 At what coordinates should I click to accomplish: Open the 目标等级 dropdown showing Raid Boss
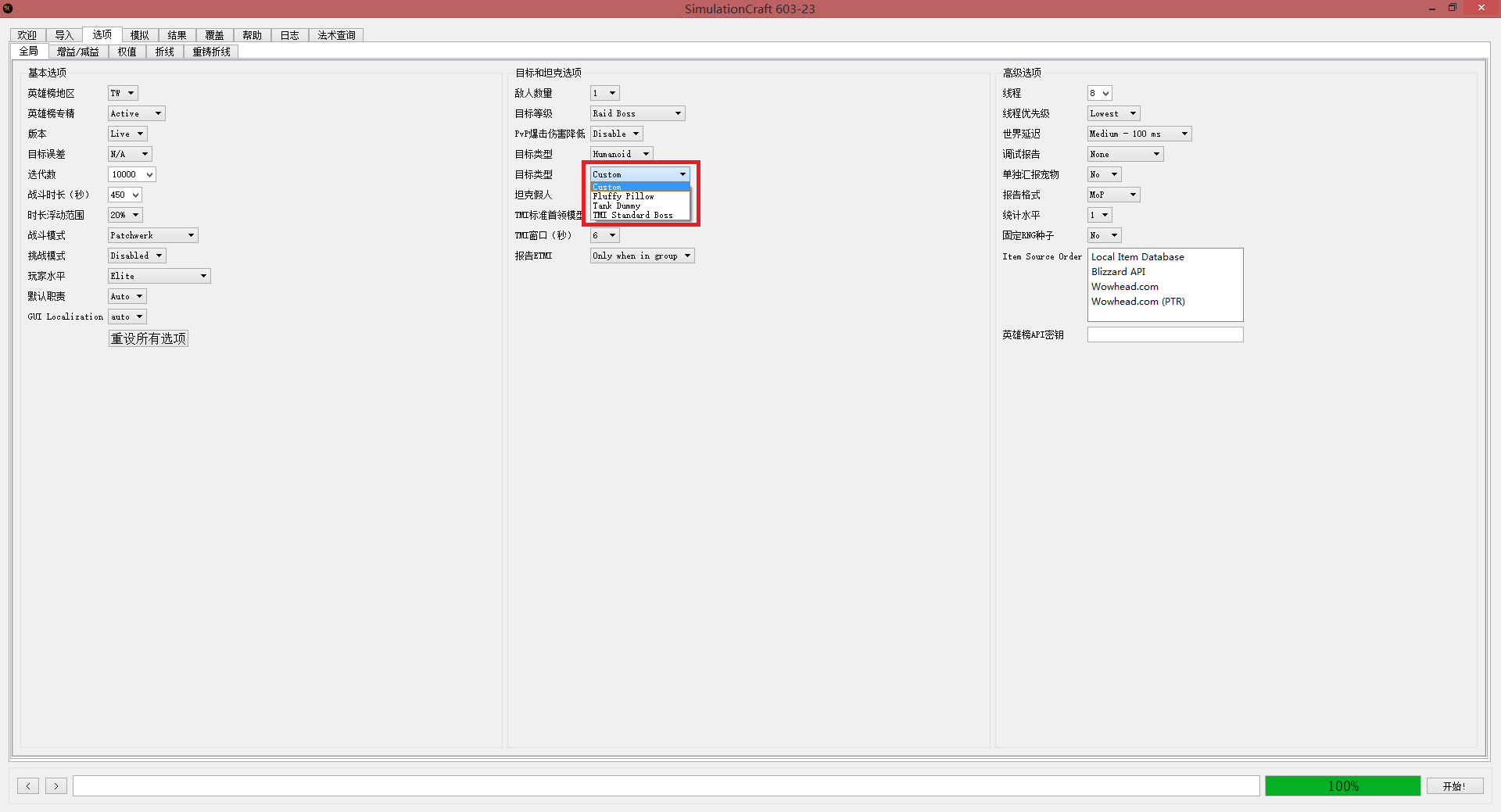(638, 113)
